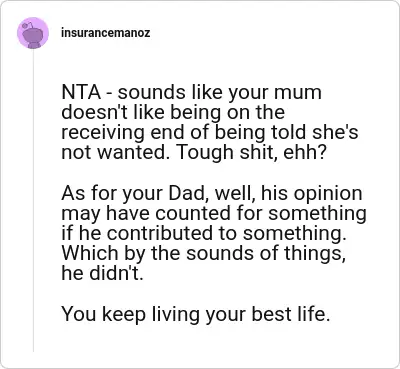The width and height of the screenshot is (400, 369).
Task: Click the "receiving end of being told she's" line
Action: (x=210, y=132)
